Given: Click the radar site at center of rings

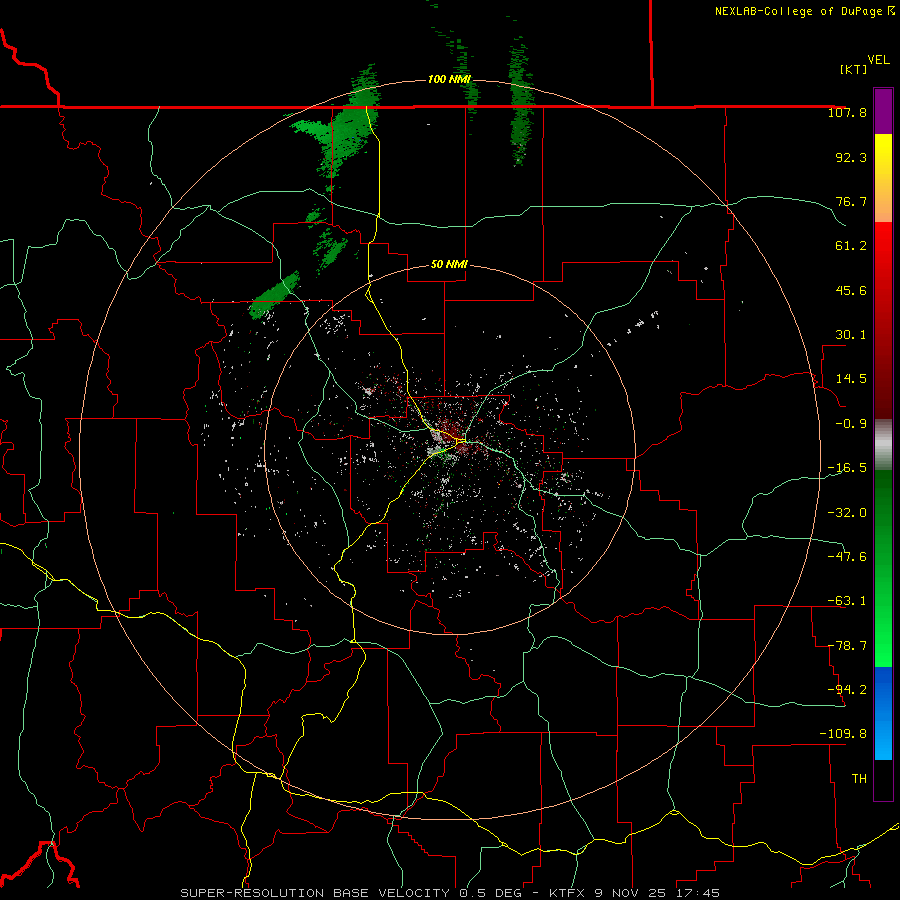Looking at the screenshot, I should pos(450,449).
